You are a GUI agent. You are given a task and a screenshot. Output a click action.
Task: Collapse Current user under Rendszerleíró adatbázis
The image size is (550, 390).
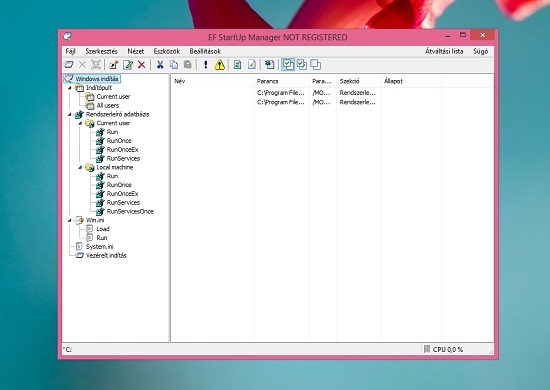[x=80, y=123]
